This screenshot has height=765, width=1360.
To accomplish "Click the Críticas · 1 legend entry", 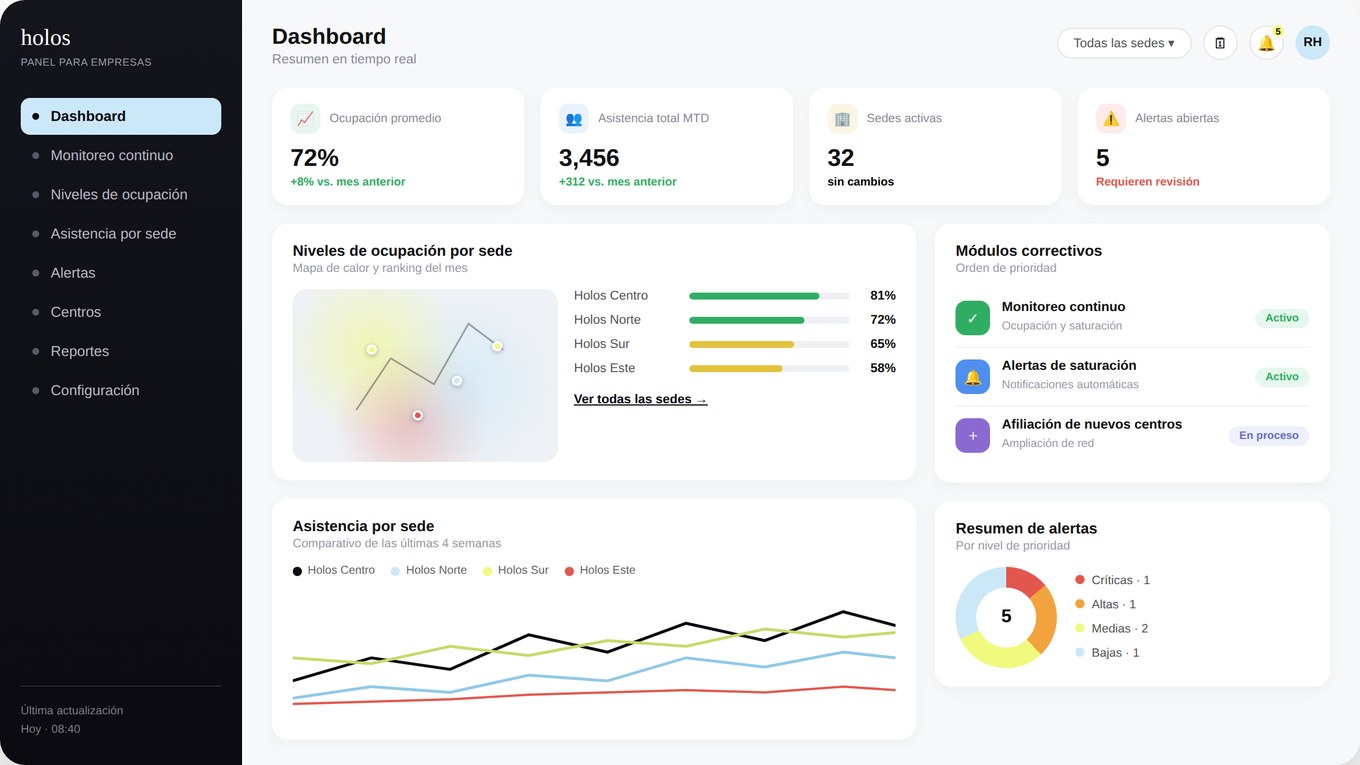I will pos(1113,580).
